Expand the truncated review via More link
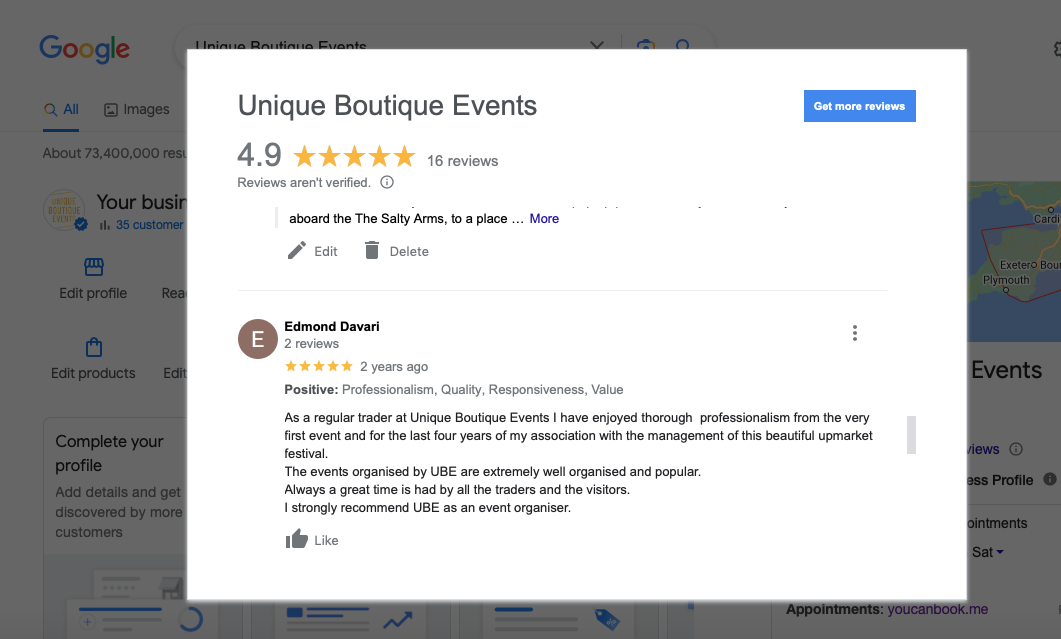The height and width of the screenshot is (639, 1061). pos(544,219)
